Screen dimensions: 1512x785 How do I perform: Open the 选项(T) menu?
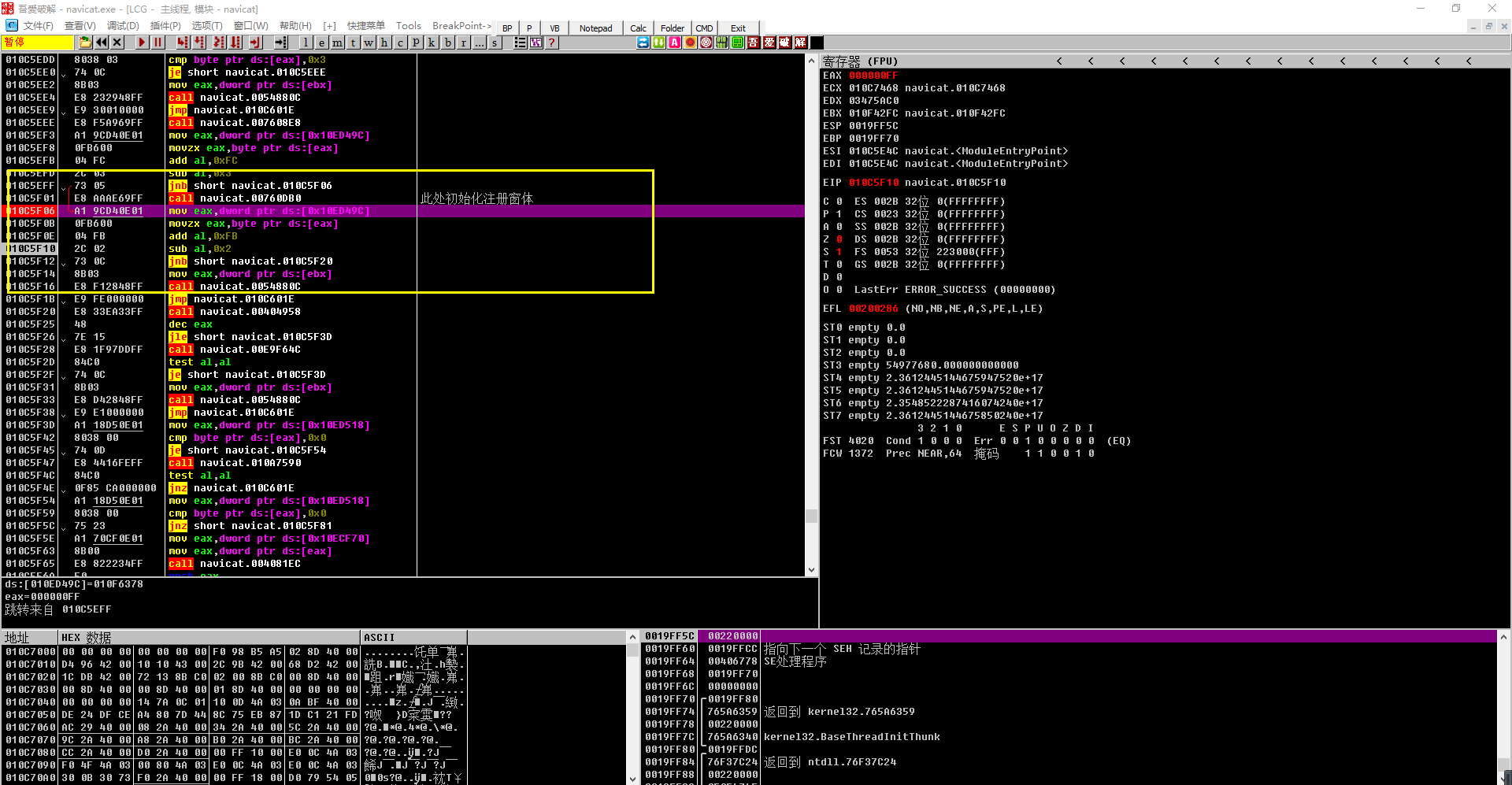(x=207, y=26)
